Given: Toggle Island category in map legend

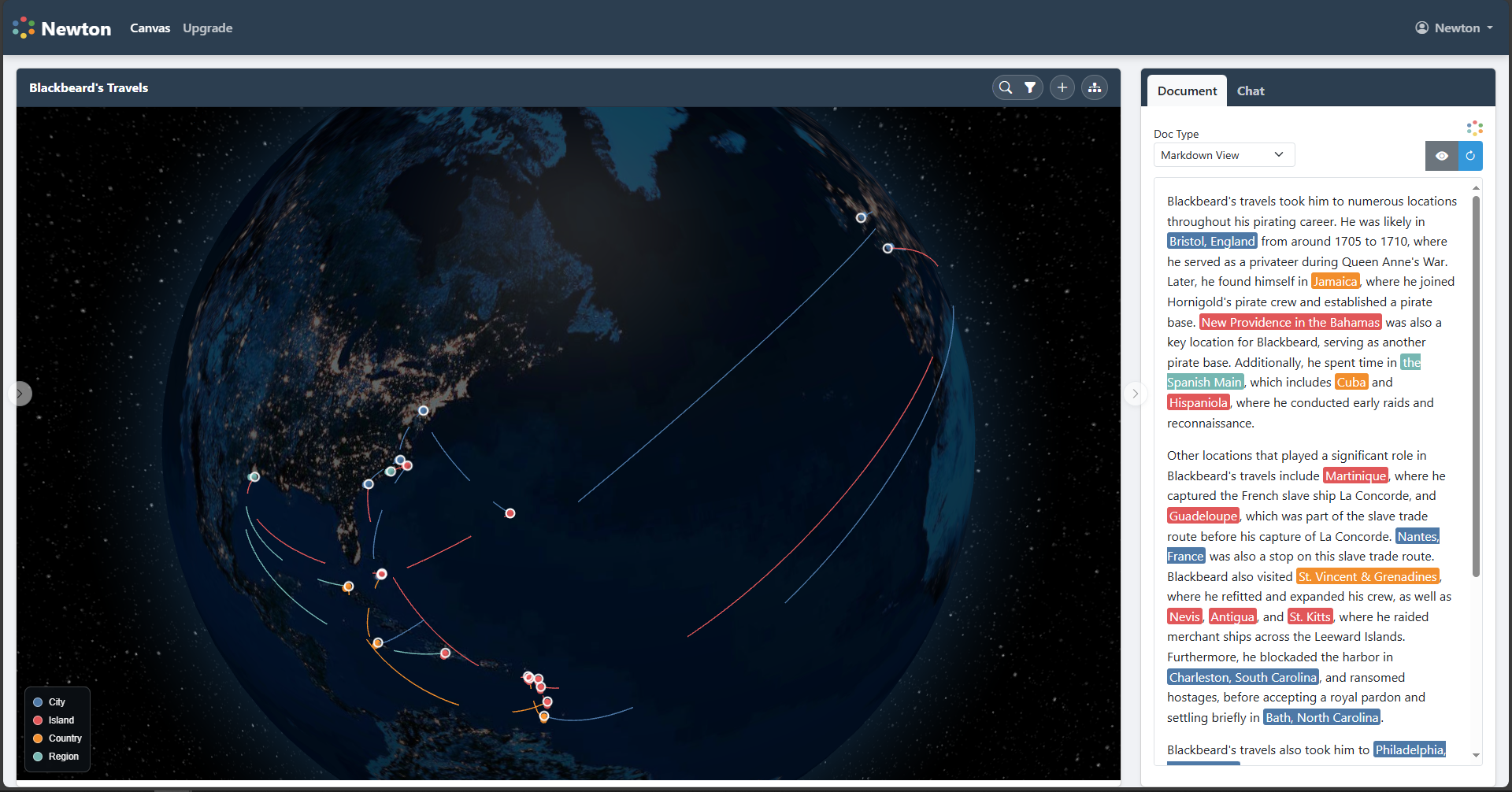Looking at the screenshot, I should click(x=61, y=720).
